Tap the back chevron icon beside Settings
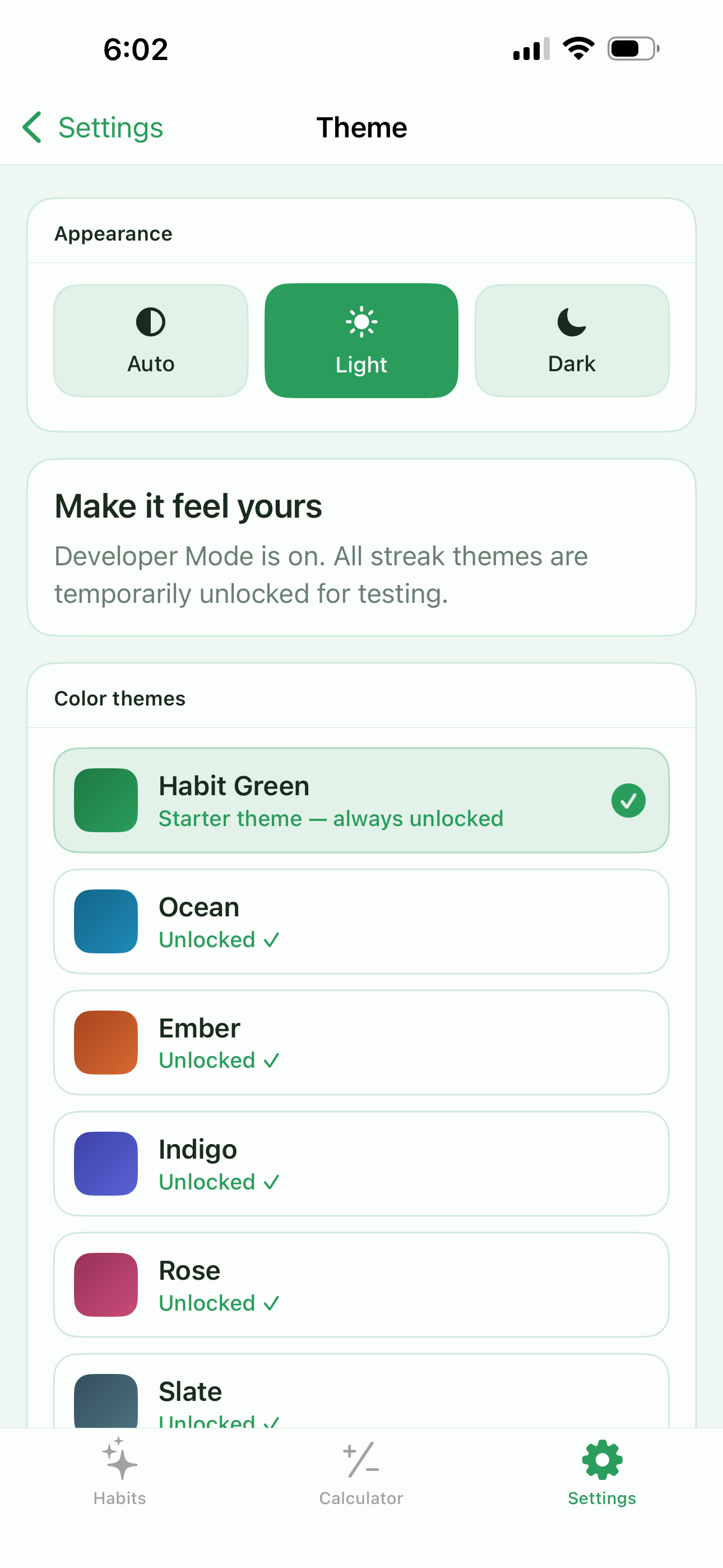 (x=31, y=127)
